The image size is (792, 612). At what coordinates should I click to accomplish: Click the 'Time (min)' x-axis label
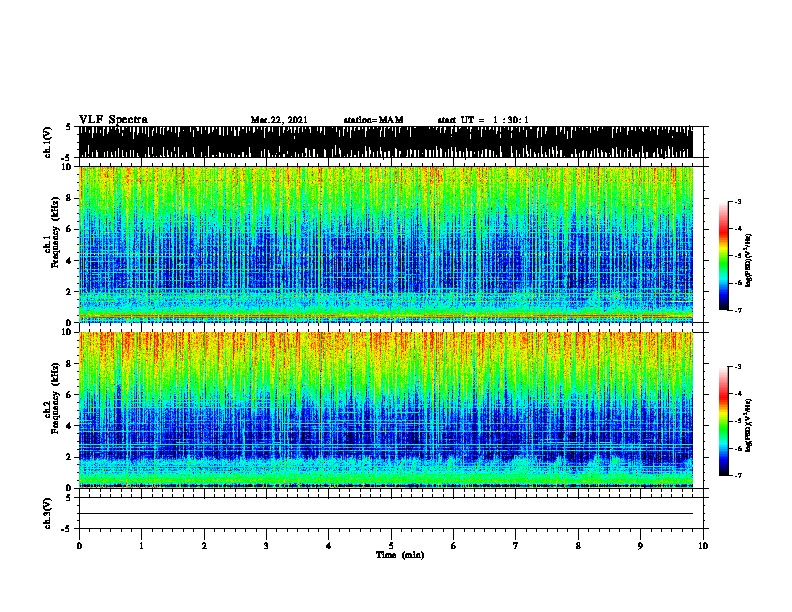[x=400, y=555]
